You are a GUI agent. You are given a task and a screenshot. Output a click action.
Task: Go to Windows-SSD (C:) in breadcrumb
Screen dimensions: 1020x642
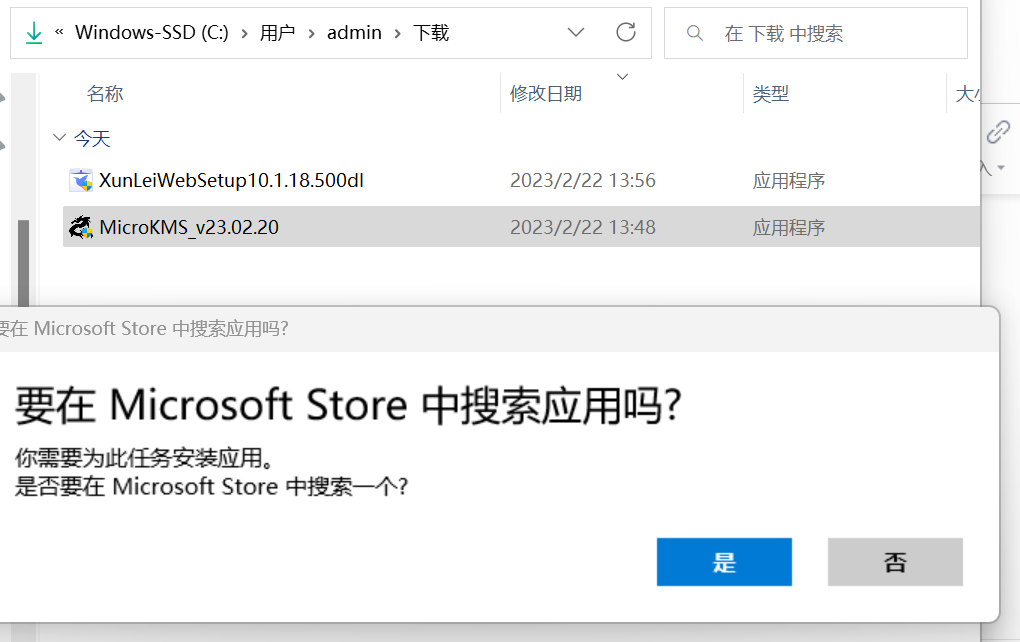click(152, 33)
